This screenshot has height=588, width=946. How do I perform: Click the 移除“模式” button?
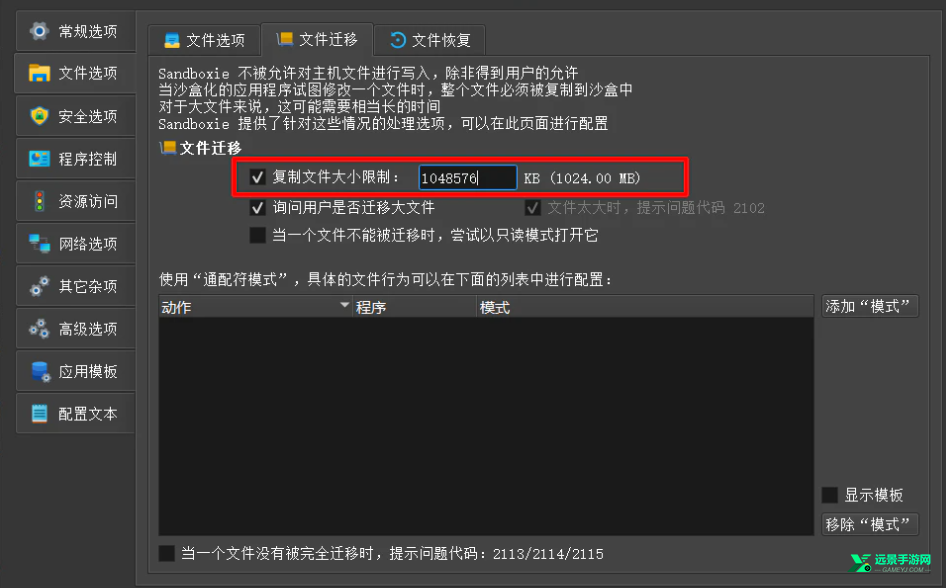tap(869, 524)
